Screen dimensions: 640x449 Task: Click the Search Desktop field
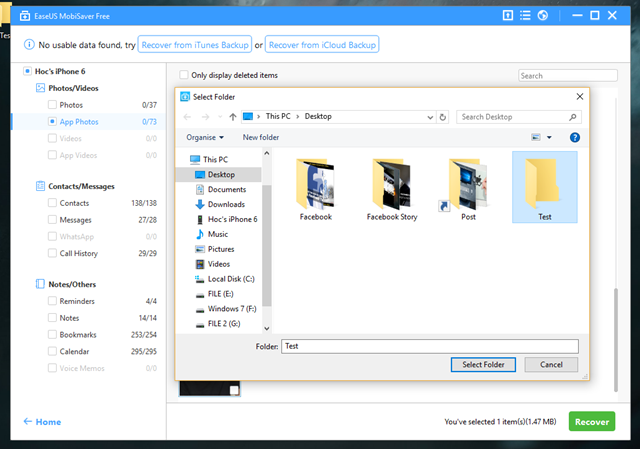point(519,117)
